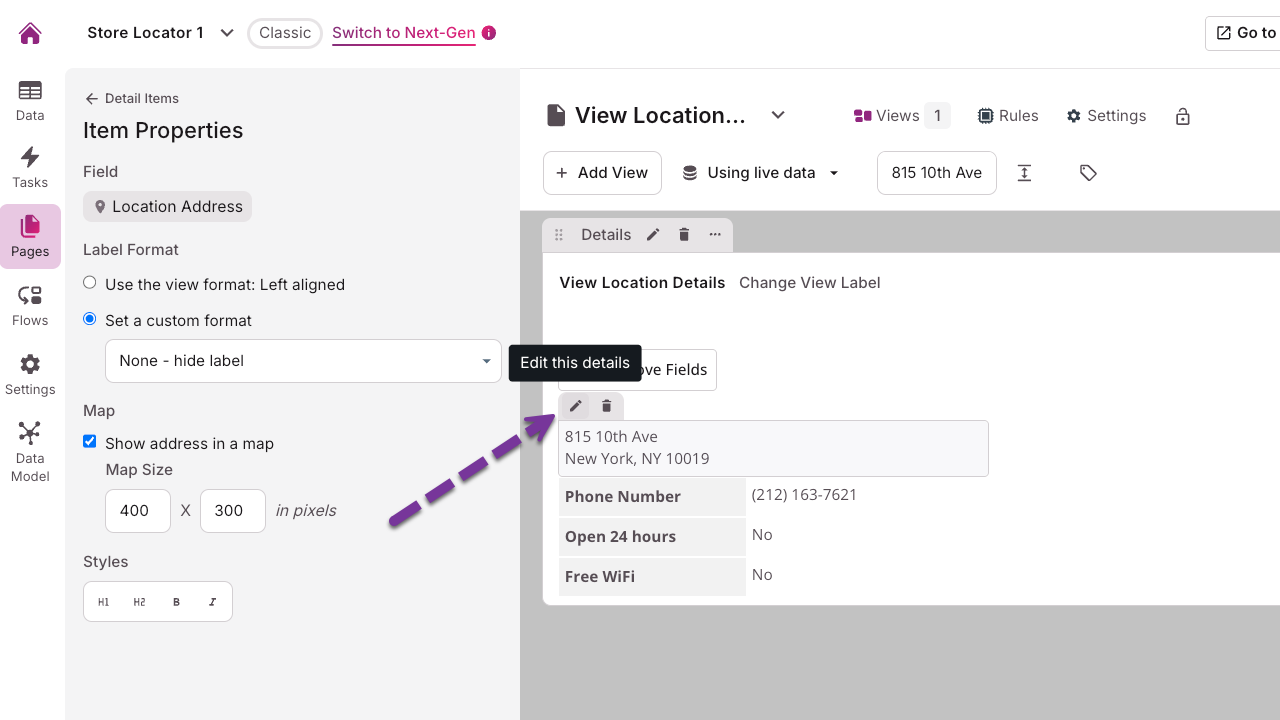The width and height of the screenshot is (1280, 720).
Task: Select 'Use the view format: Left aligned'
Action: point(90,283)
